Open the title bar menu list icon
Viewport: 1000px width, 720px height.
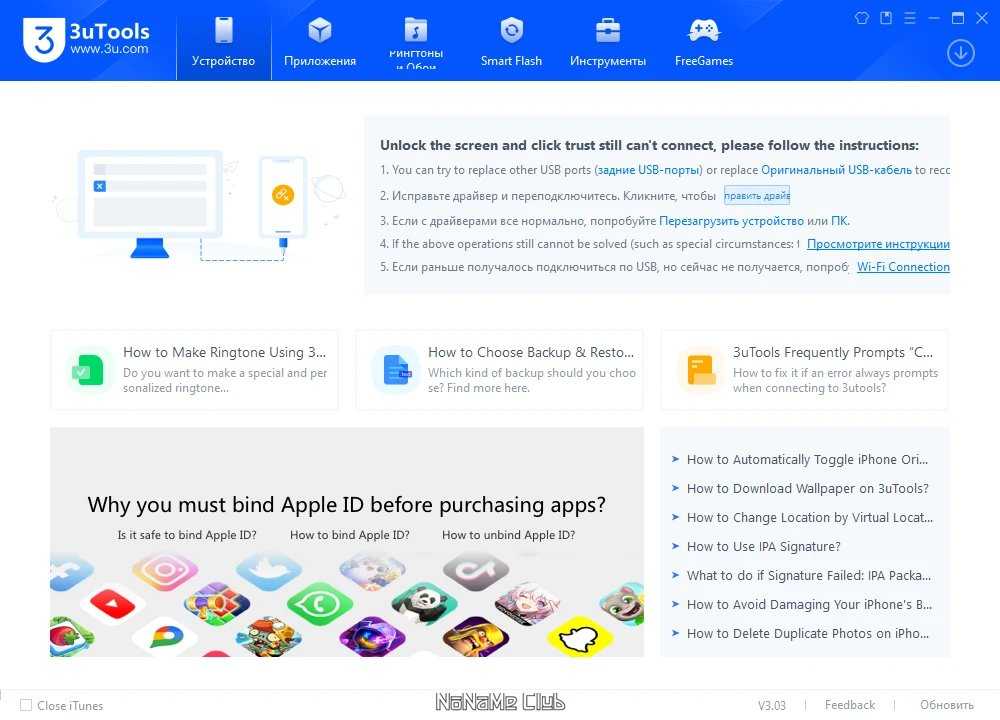click(910, 18)
